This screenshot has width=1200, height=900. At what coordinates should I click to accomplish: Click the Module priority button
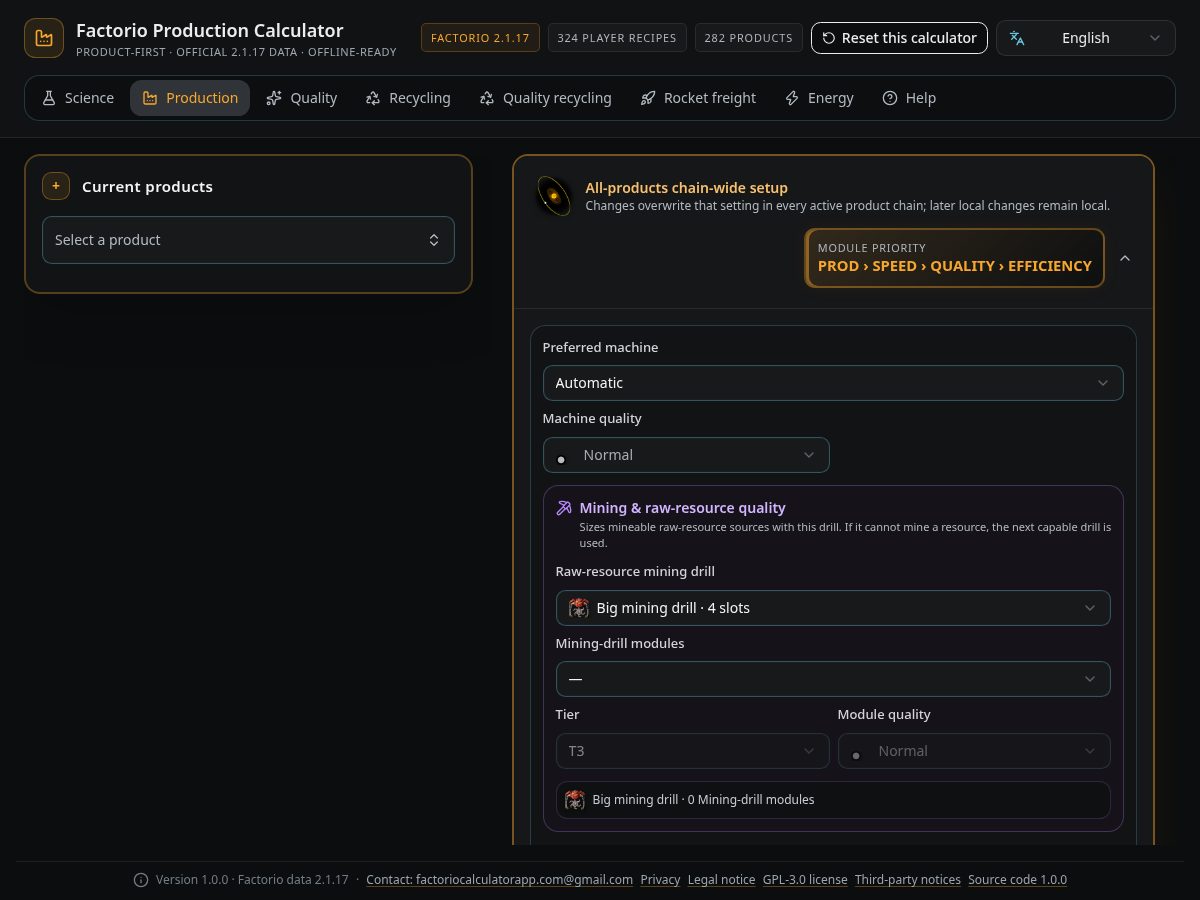click(955, 258)
